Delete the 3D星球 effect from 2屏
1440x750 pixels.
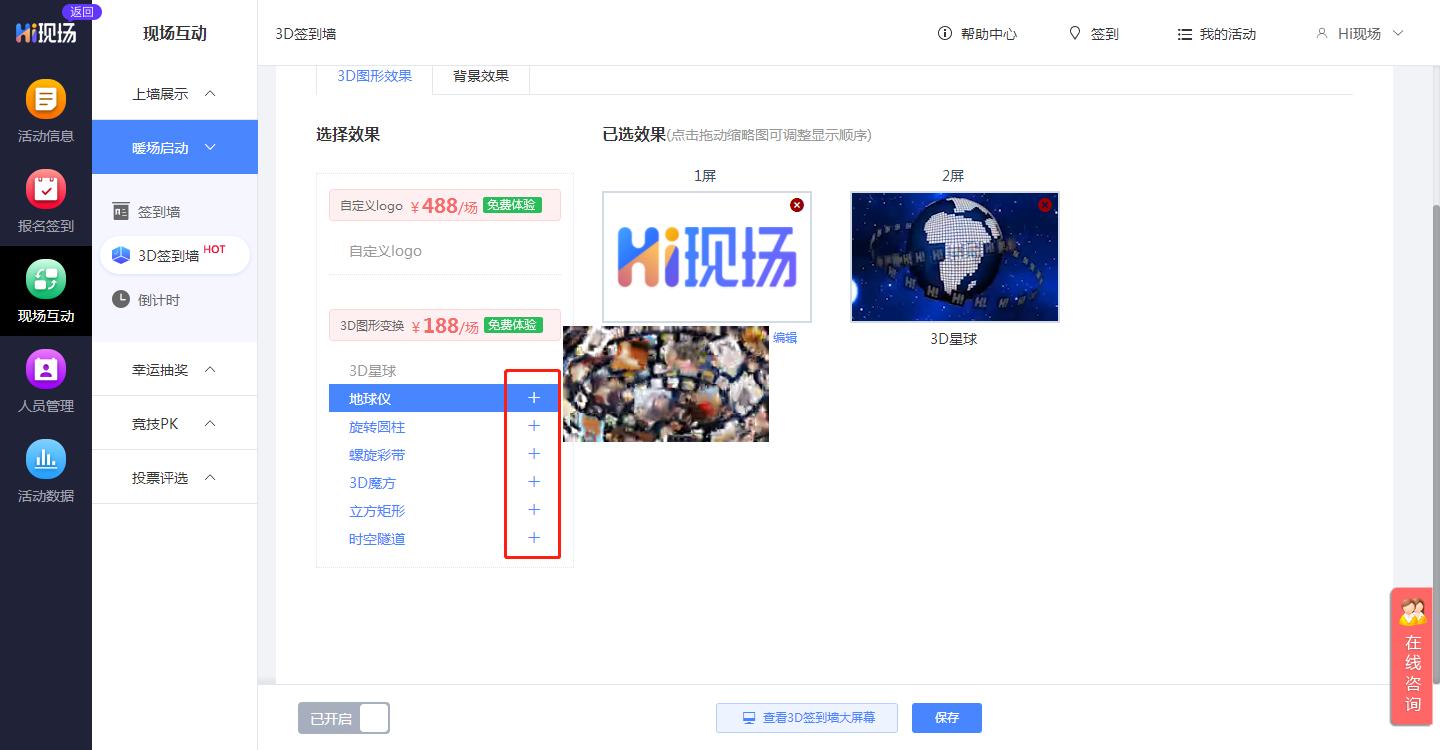click(1045, 205)
